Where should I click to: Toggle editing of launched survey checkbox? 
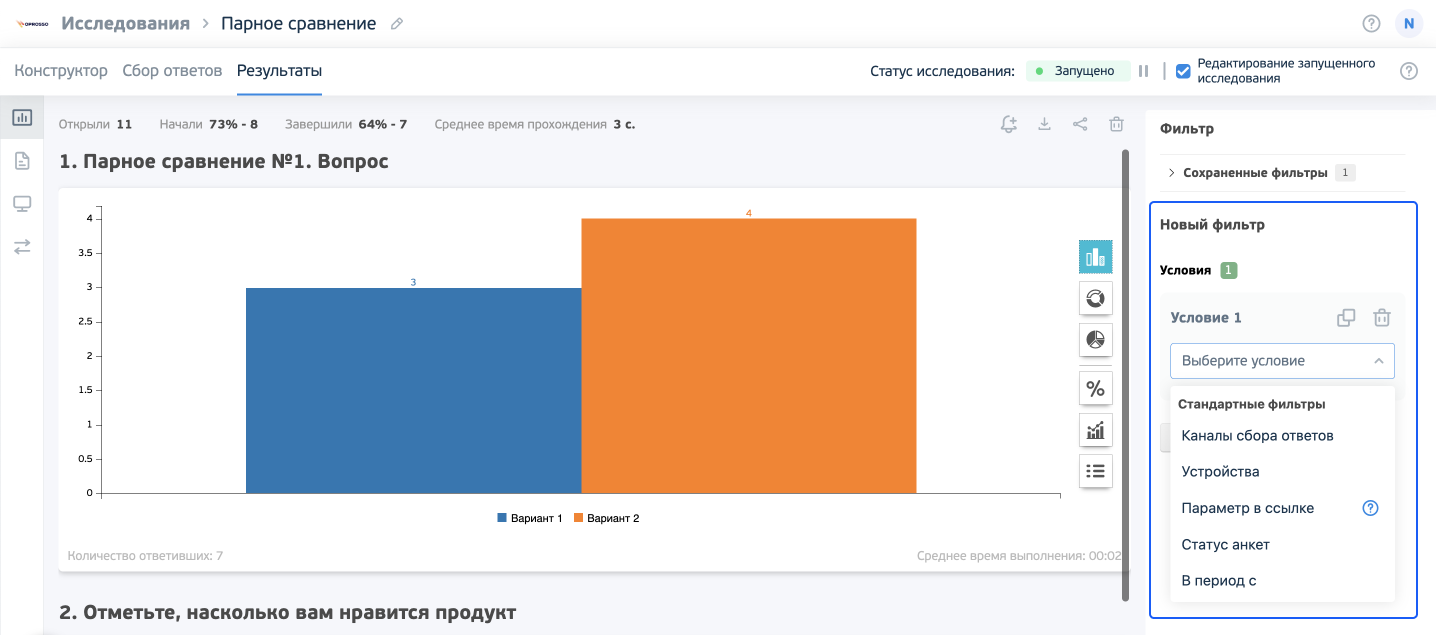coord(1183,71)
